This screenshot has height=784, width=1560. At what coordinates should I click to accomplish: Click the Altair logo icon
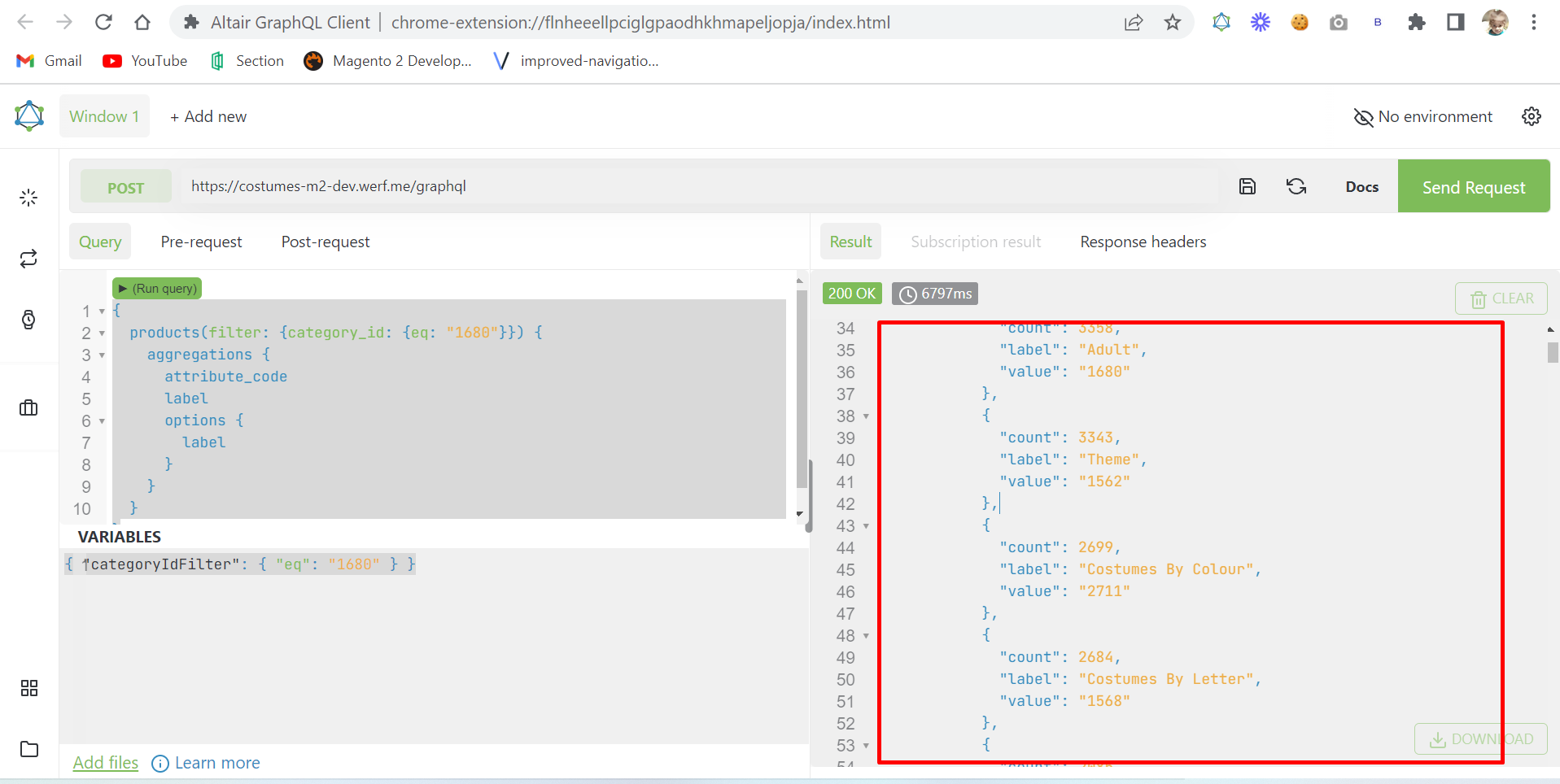pos(29,116)
